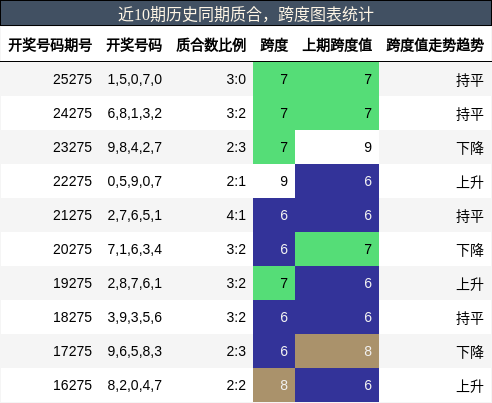Select the 跨度值走势趋势 column header
This screenshot has width=492, height=403.
pos(435,45)
